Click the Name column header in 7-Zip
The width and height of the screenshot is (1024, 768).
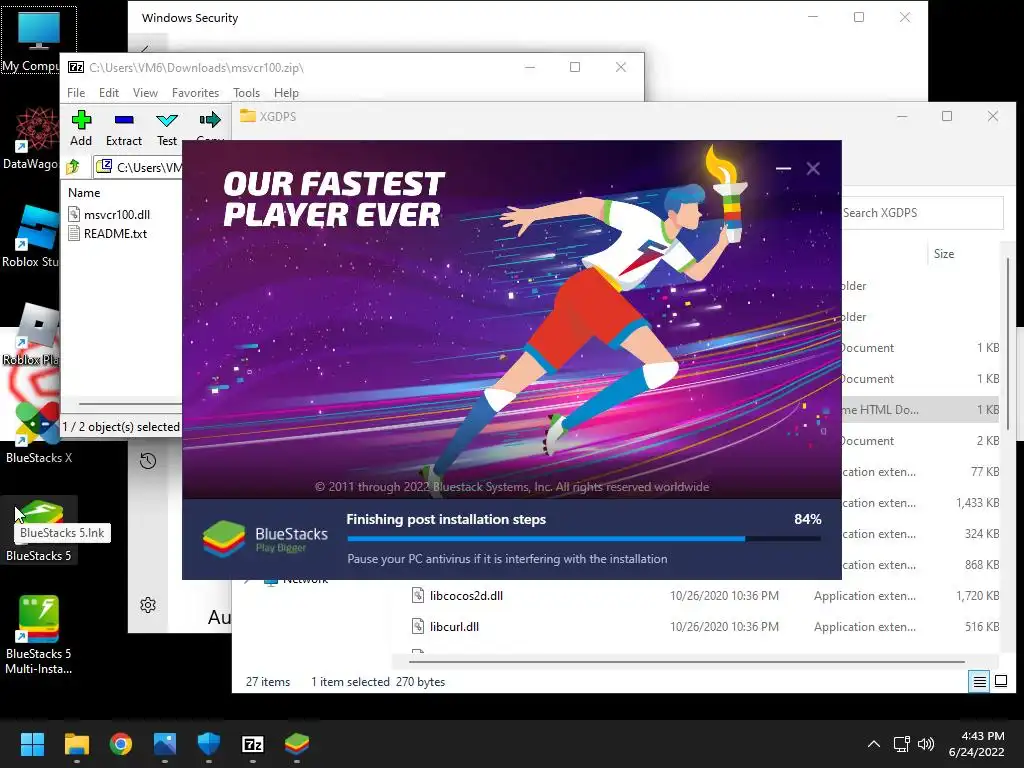(x=84, y=193)
